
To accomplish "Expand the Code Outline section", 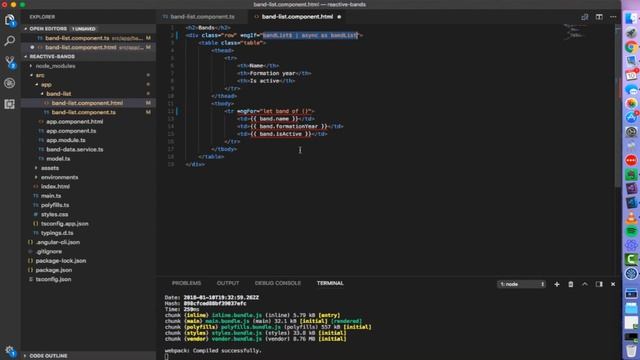I will point(89,356).
